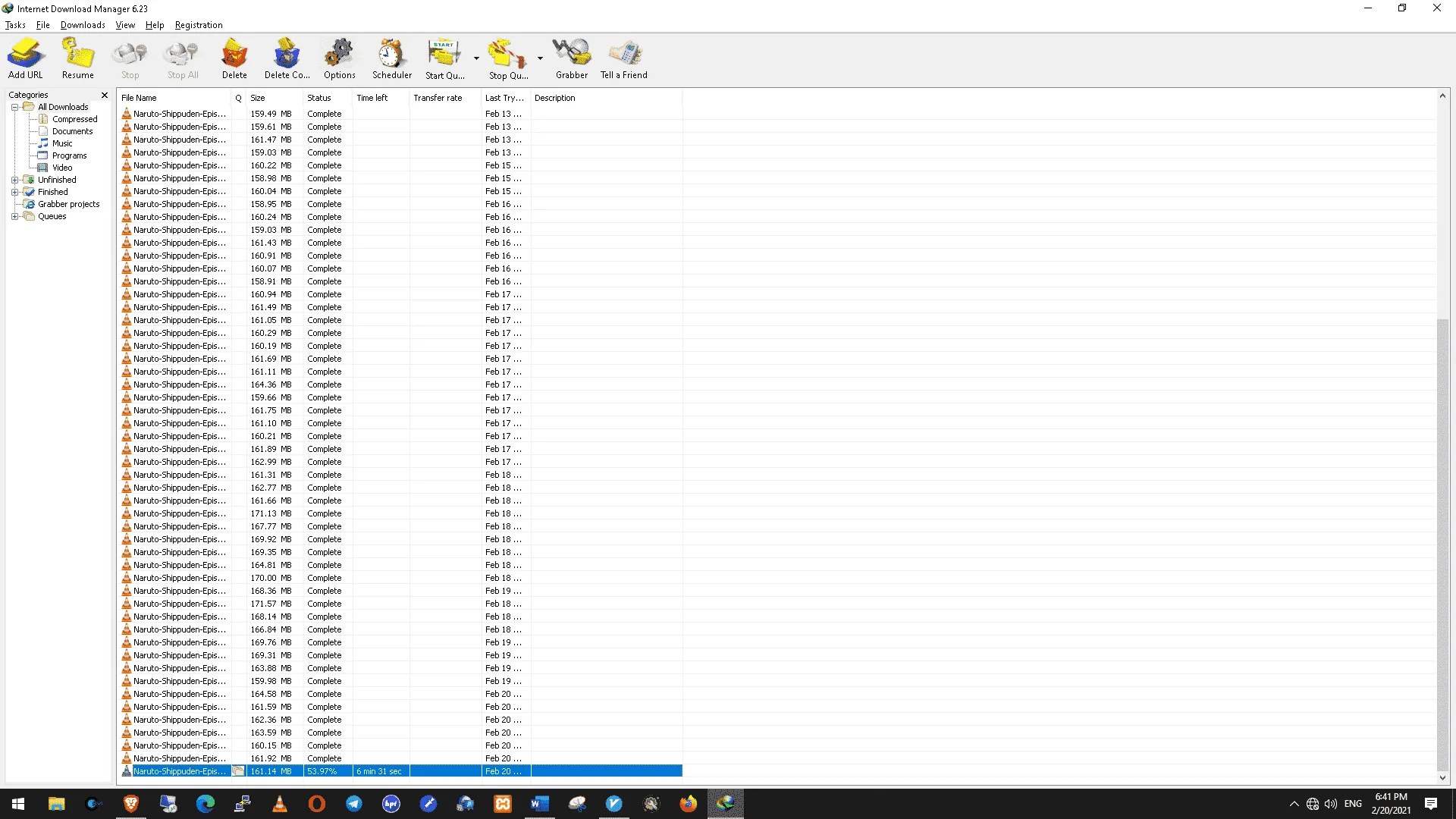Click the 6 min 31 sec cell
1456x819 pixels.
[379, 771]
